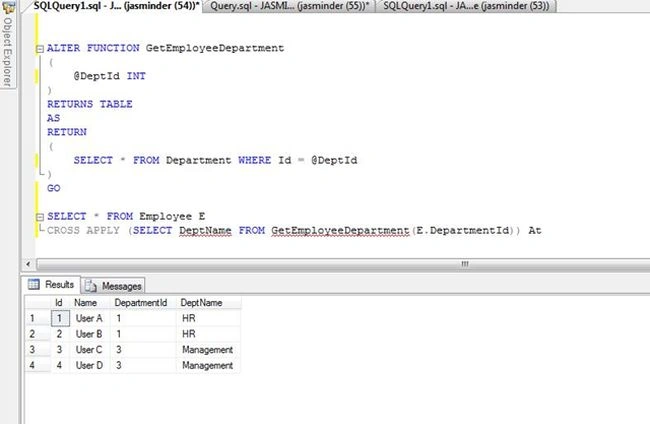The height and width of the screenshot is (424, 650).
Task: Collapse the SELECT FROM Employee code block
Action: pos(40,217)
